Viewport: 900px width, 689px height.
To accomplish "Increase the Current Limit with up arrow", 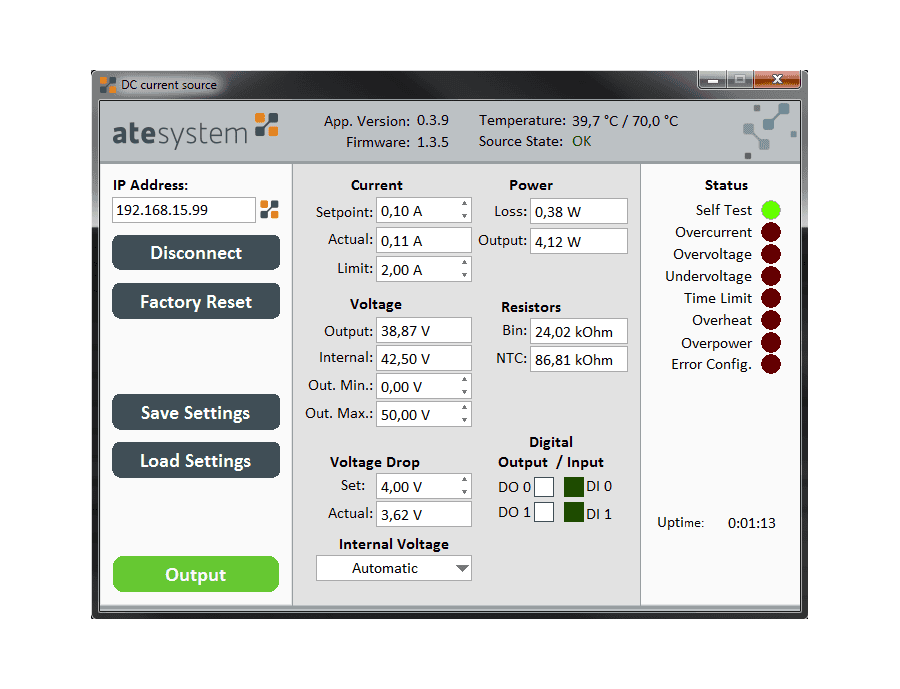I will (464, 262).
